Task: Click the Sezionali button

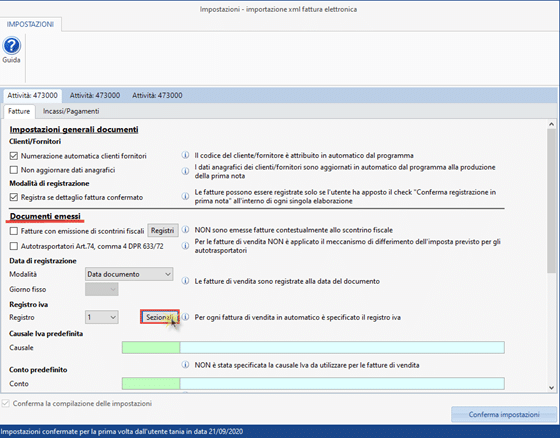Action: tap(160, 317)
